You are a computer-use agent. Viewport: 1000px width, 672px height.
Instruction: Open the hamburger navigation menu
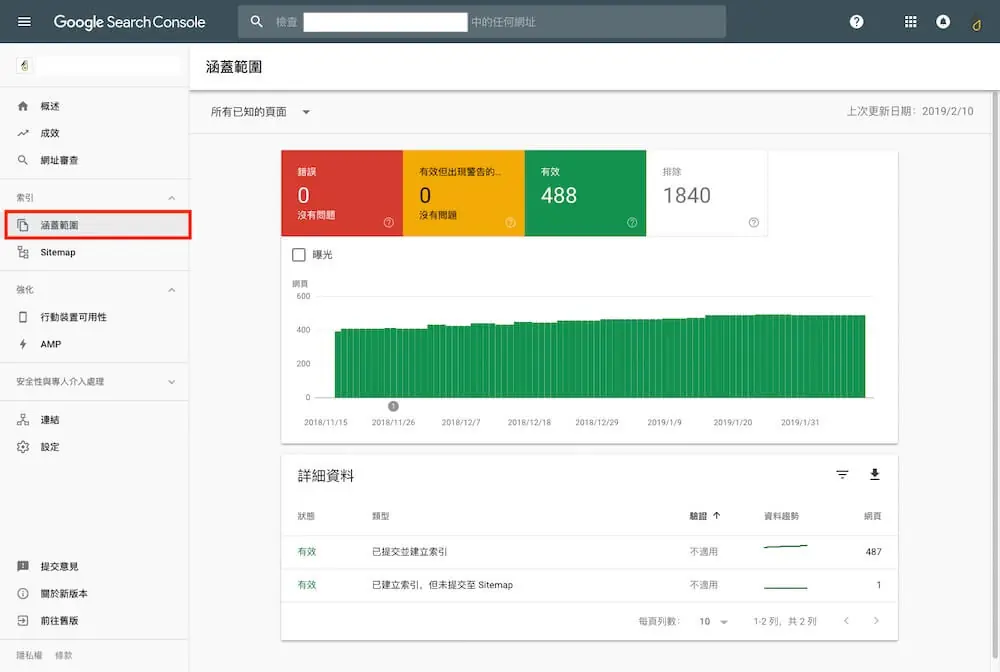click(24, 22)
